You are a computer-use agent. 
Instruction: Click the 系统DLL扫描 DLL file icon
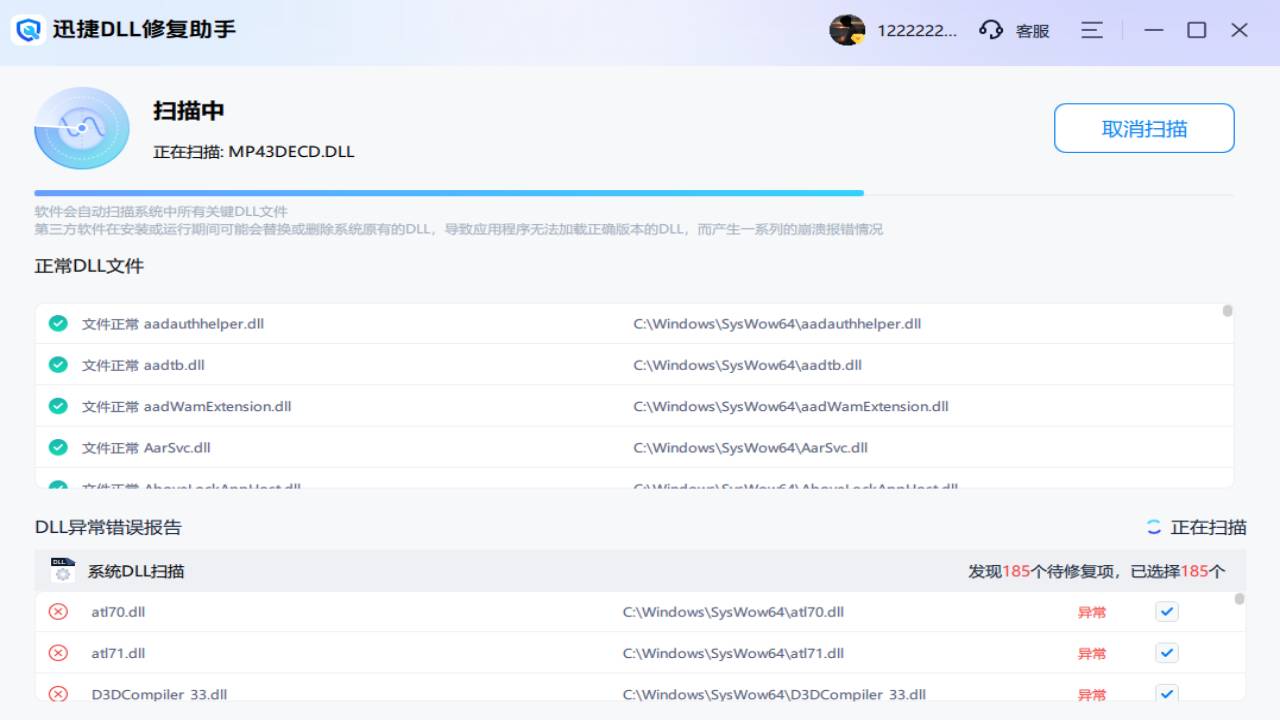(63, 570)
